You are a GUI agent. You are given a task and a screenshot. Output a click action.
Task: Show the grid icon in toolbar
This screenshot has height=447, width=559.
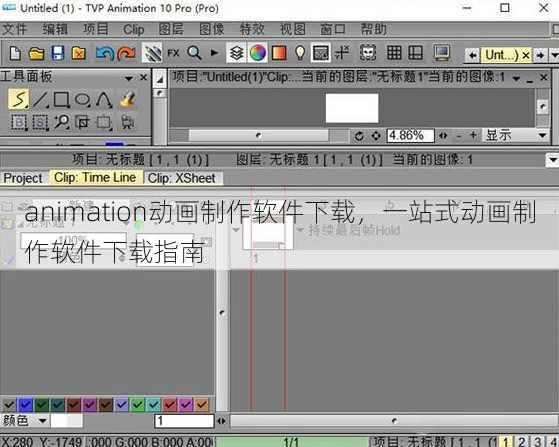394,53
